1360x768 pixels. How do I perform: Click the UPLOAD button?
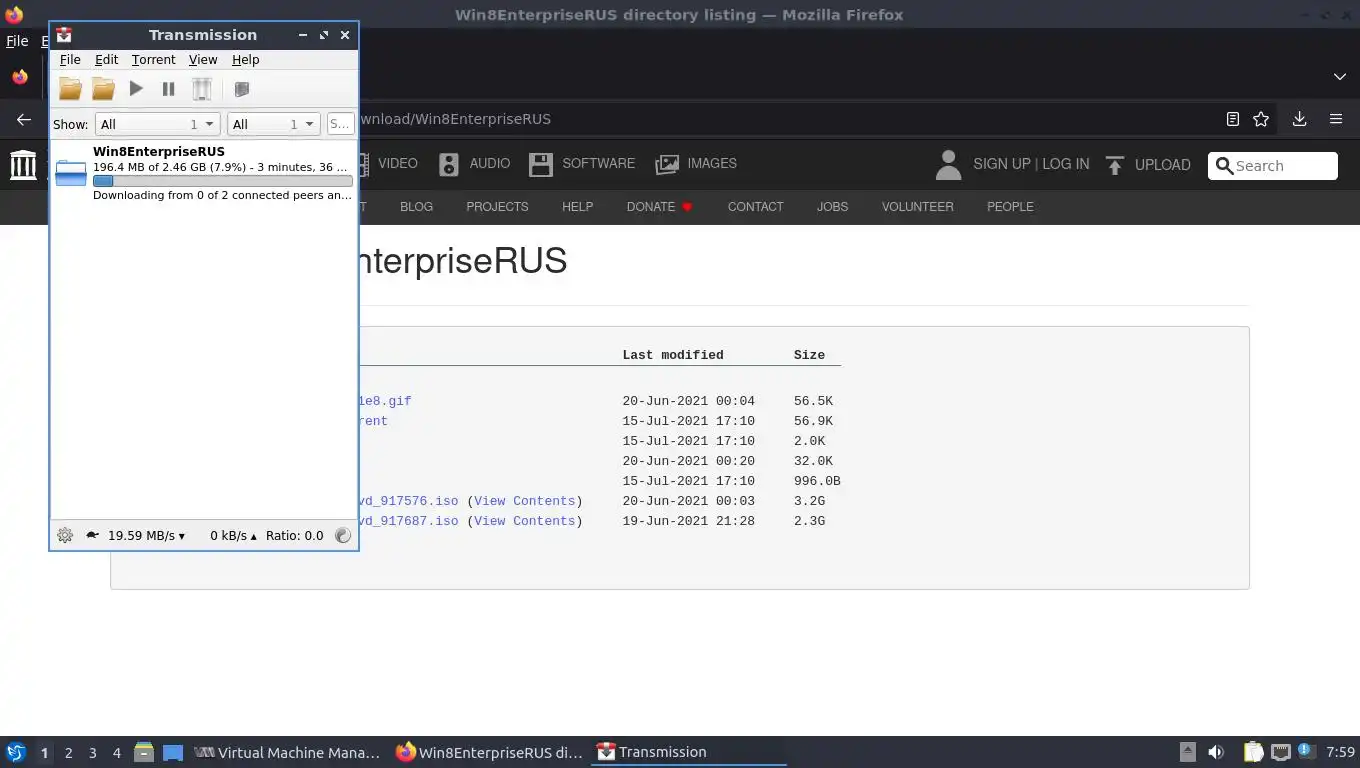coord(1147,165)
